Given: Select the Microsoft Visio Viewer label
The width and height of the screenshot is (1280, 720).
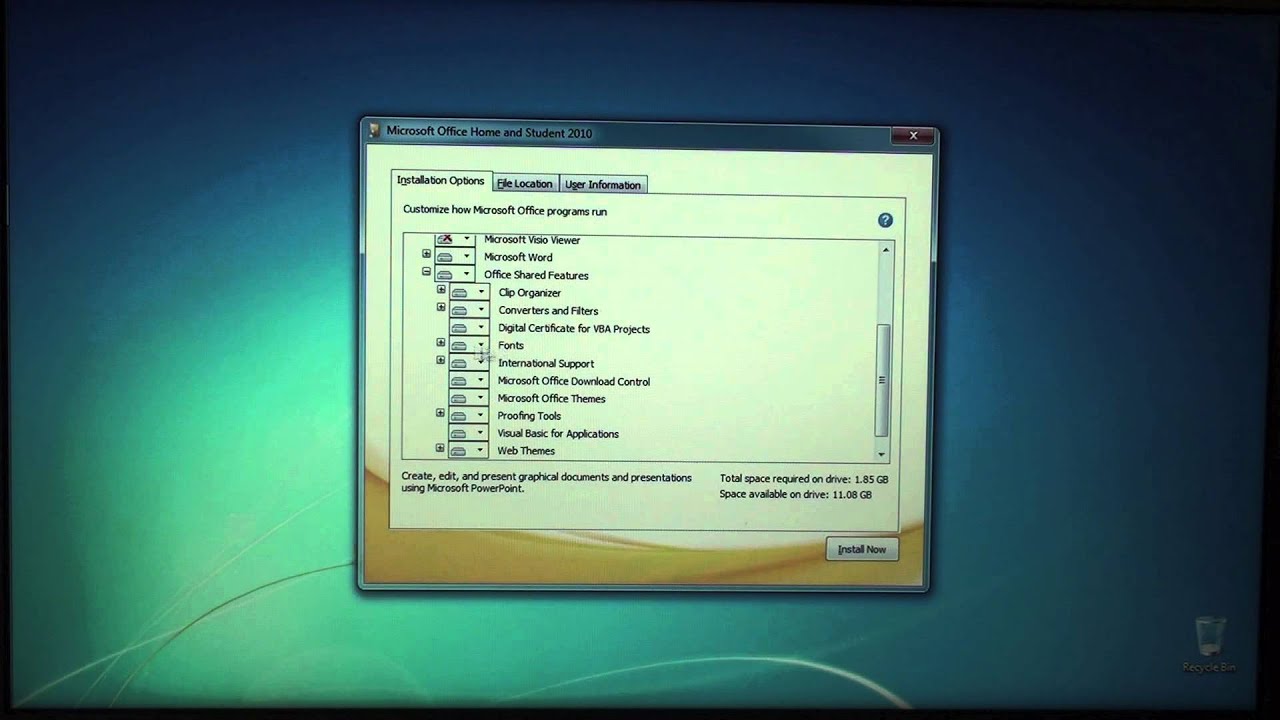Looking at the screenshot, I should (x=532, y=240).
